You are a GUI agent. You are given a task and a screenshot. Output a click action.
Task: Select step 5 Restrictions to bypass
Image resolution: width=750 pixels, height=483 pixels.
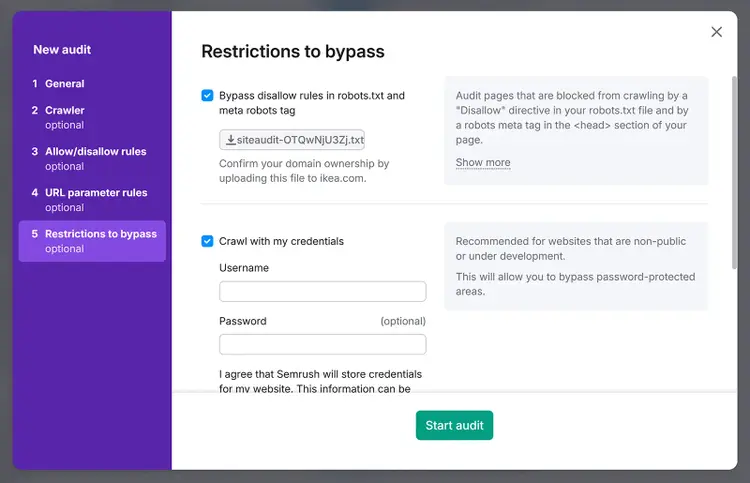[x=92, y=241]
